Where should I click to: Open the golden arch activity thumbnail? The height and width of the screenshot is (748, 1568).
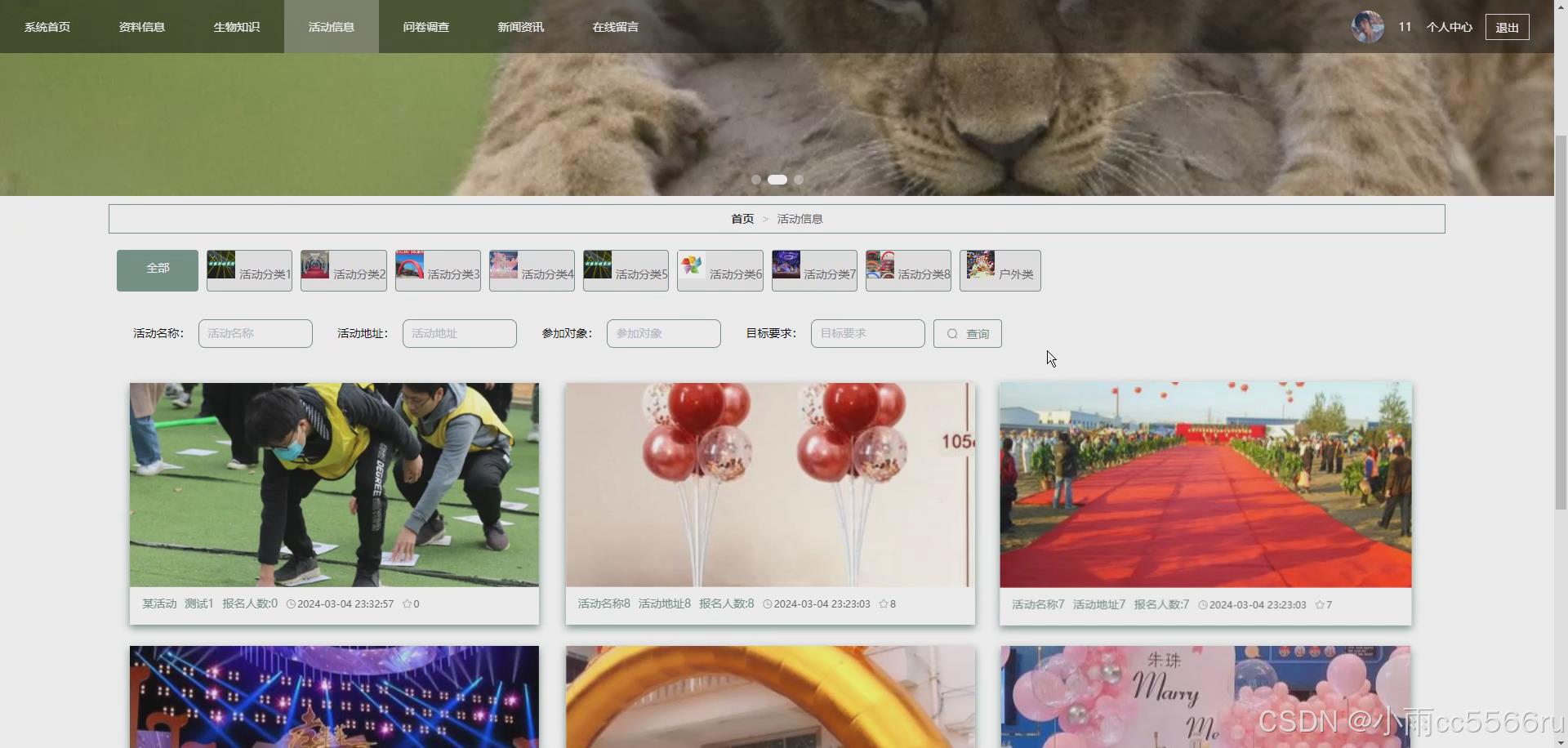click(x=770, y=697)
